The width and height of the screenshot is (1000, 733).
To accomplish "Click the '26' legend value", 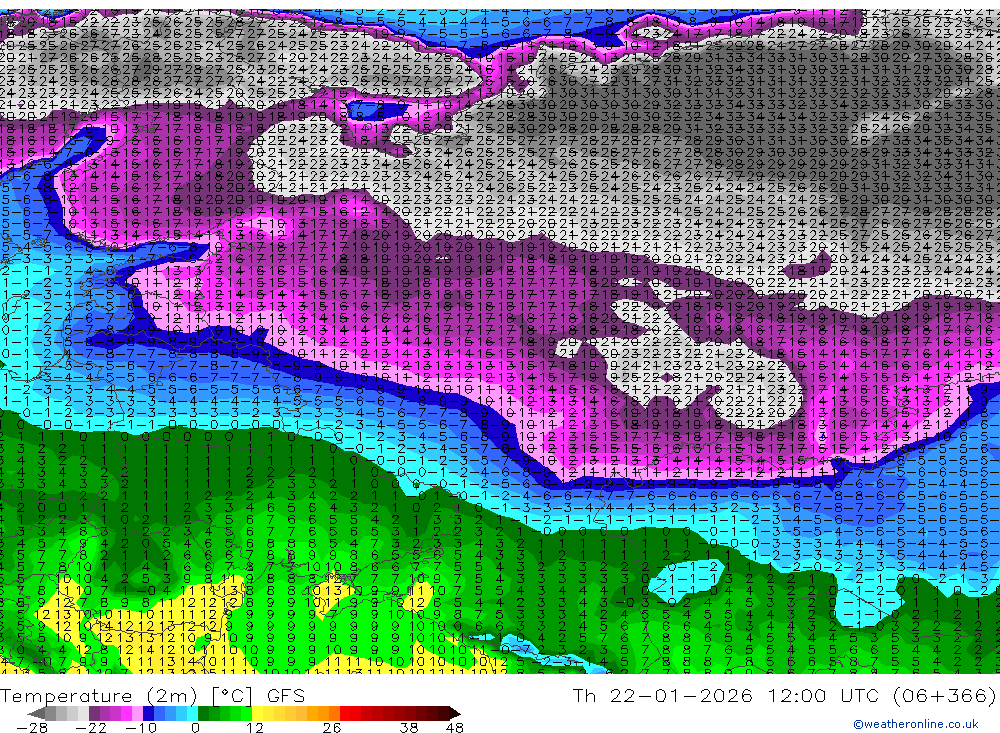I will (x=332, y=727).
